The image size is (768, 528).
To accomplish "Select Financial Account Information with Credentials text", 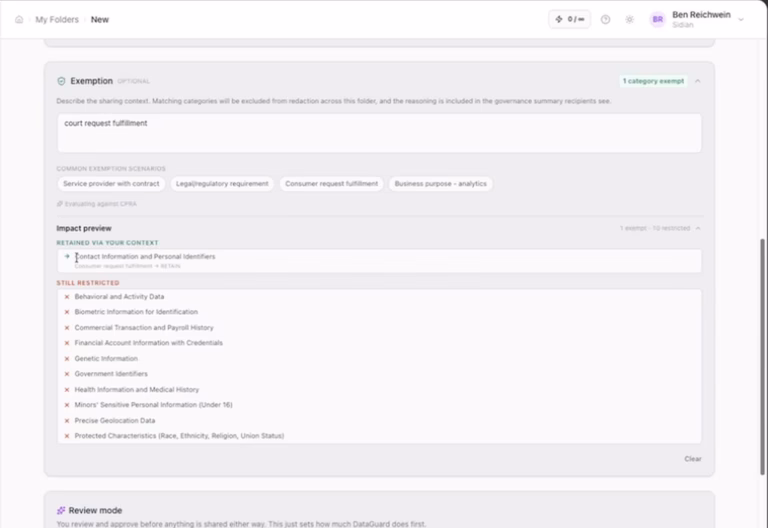I will pyautogui.click(x=148, y=343).
